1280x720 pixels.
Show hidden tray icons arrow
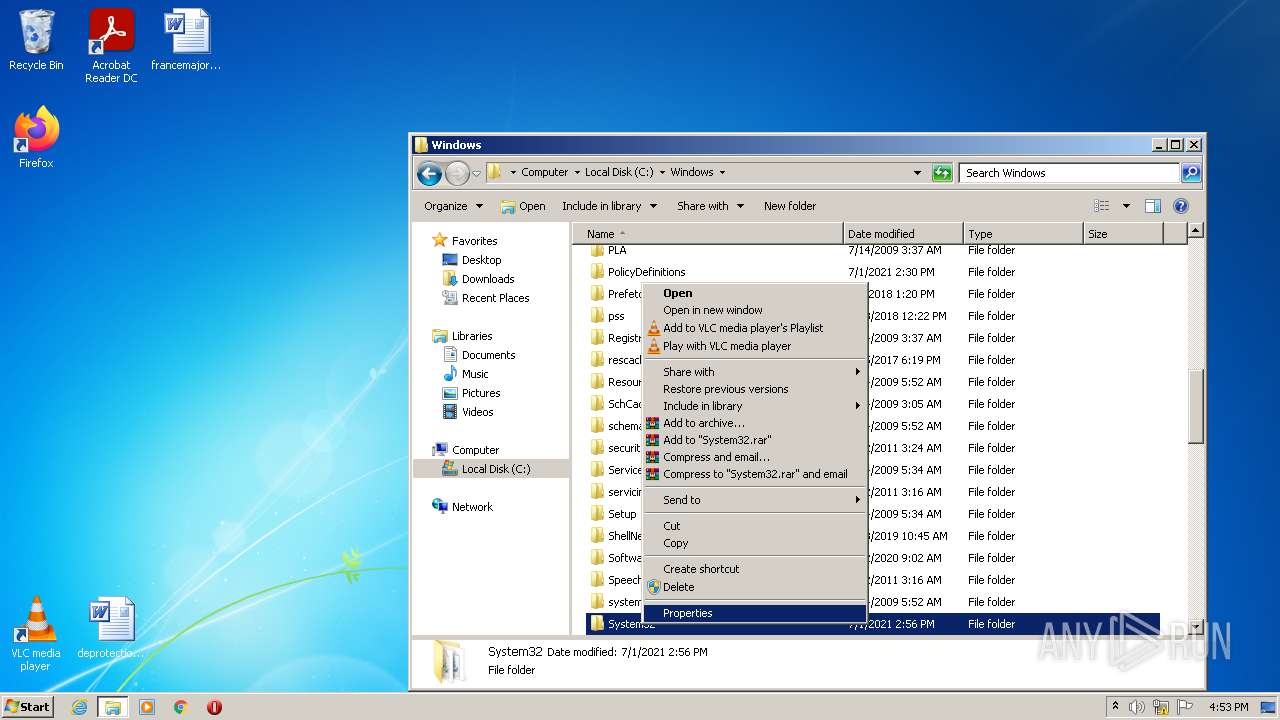point(1116,706)
